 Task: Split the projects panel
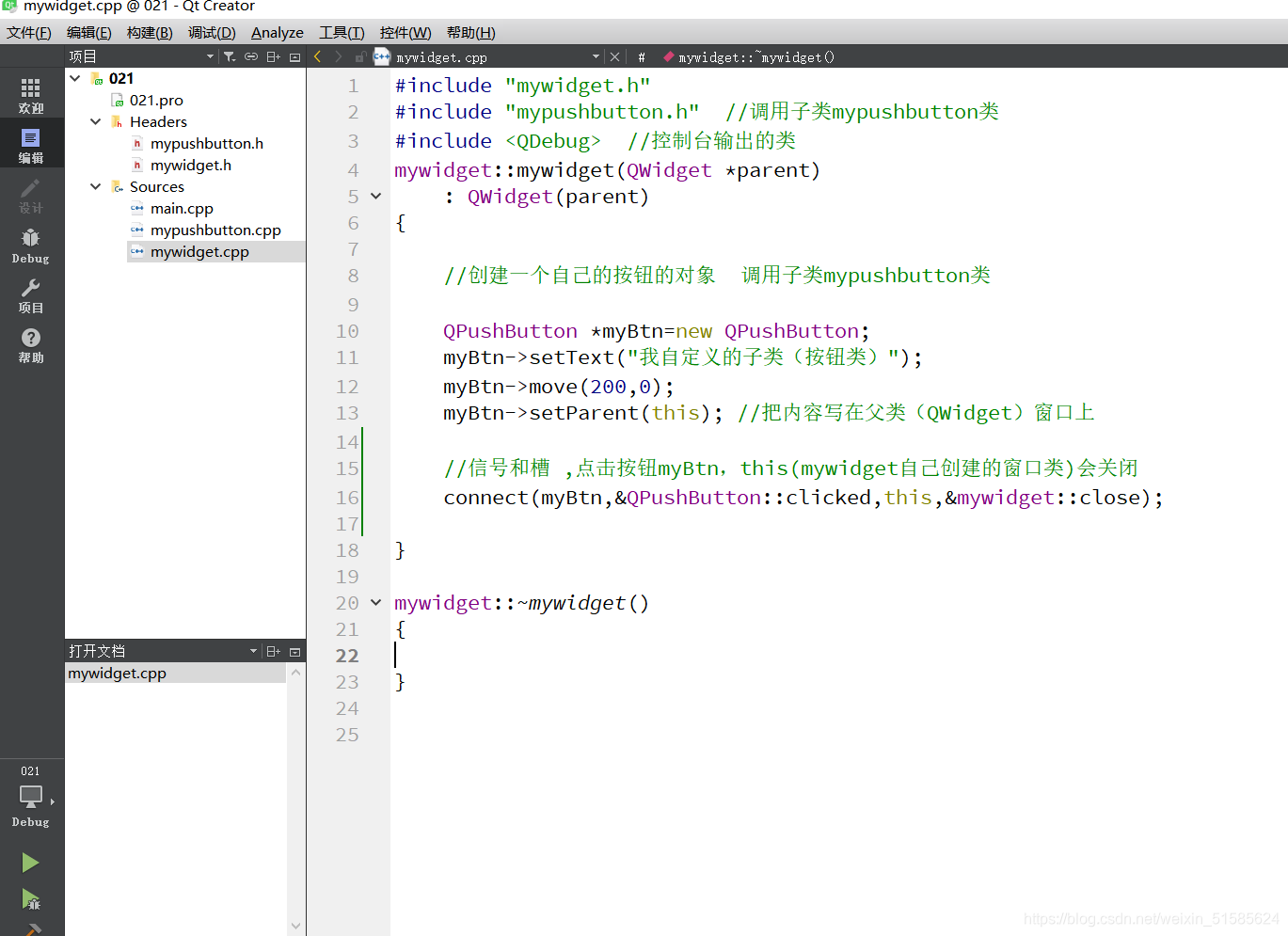(274, 57)
